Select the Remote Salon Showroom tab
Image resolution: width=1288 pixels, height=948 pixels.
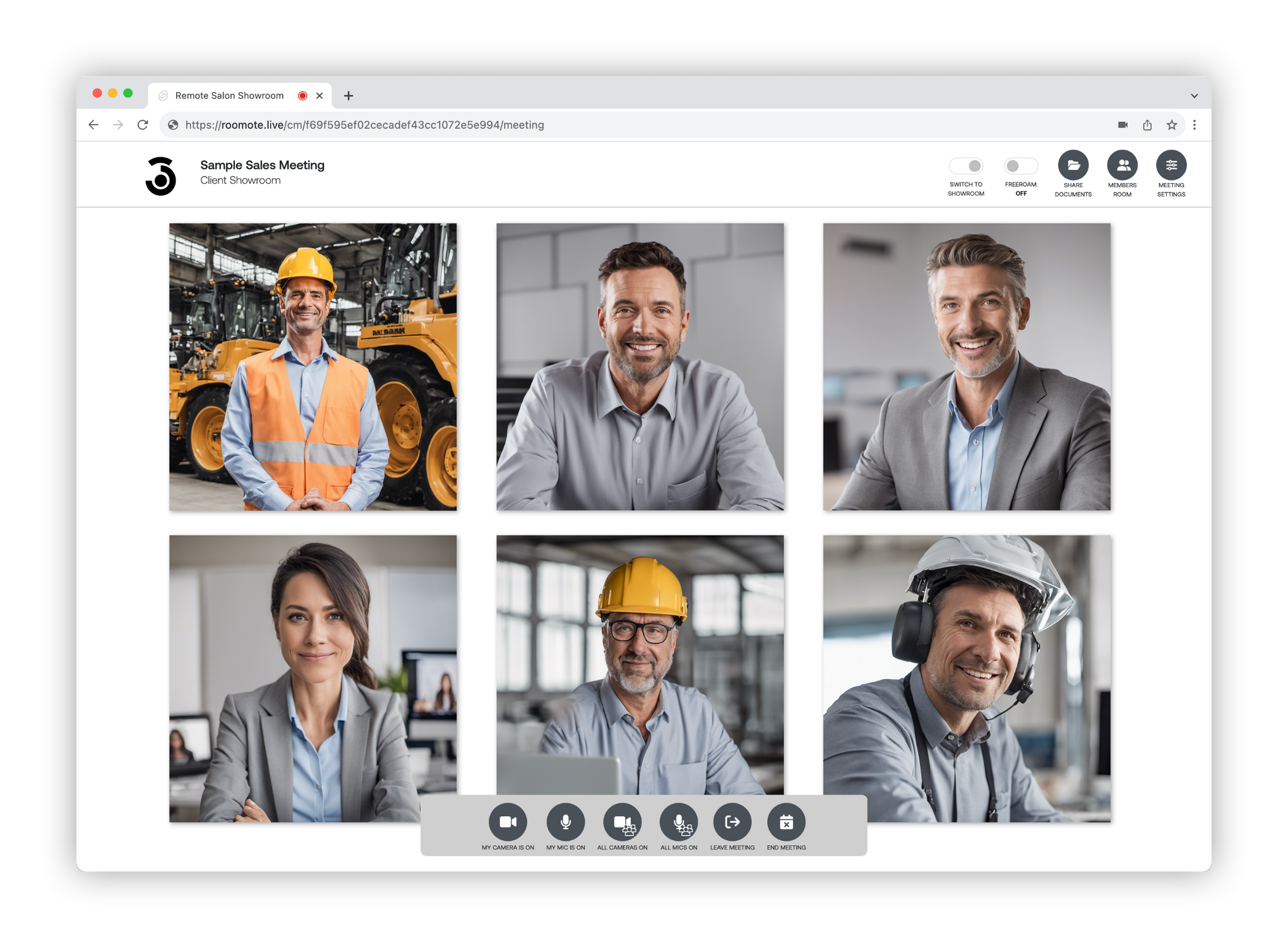point(229,95)
